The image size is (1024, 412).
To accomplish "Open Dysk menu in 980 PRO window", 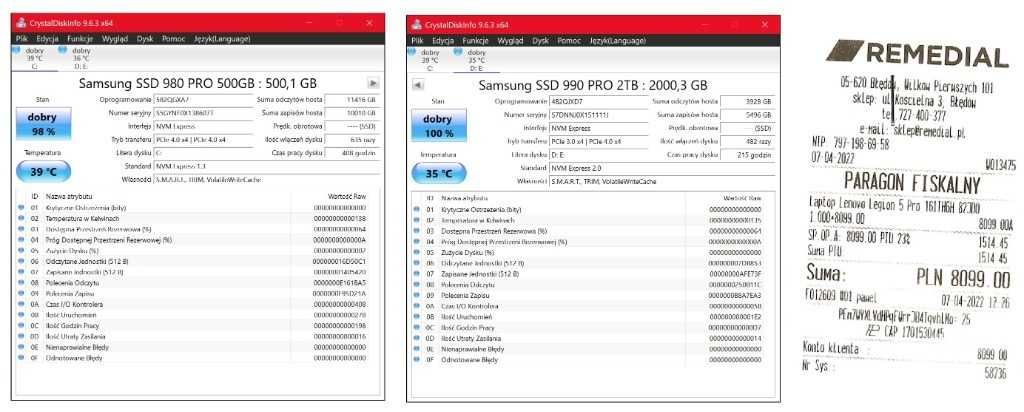I will tap(145, 39).
